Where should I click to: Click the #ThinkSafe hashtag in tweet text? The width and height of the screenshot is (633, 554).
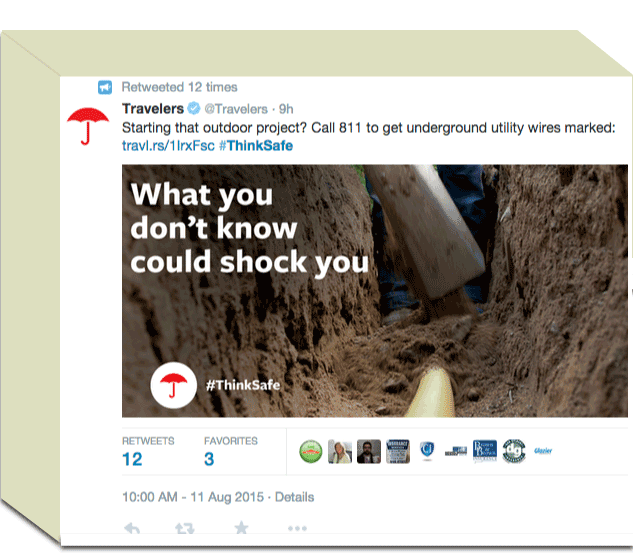click(256, 145)
